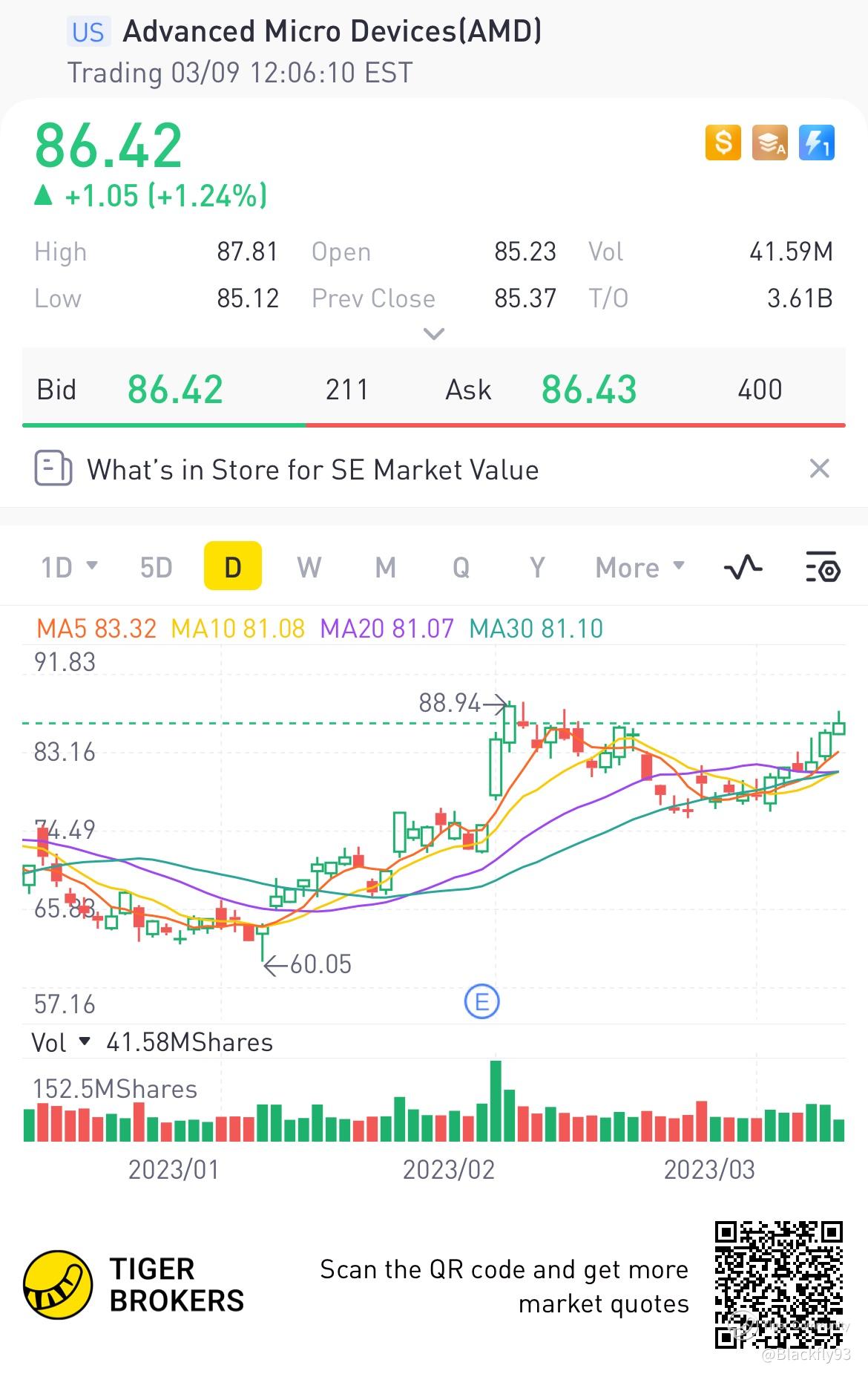This screenshot has width=868, height=1374.
Task: Open the More timeframes dropdown
Action: coord(640,568)
